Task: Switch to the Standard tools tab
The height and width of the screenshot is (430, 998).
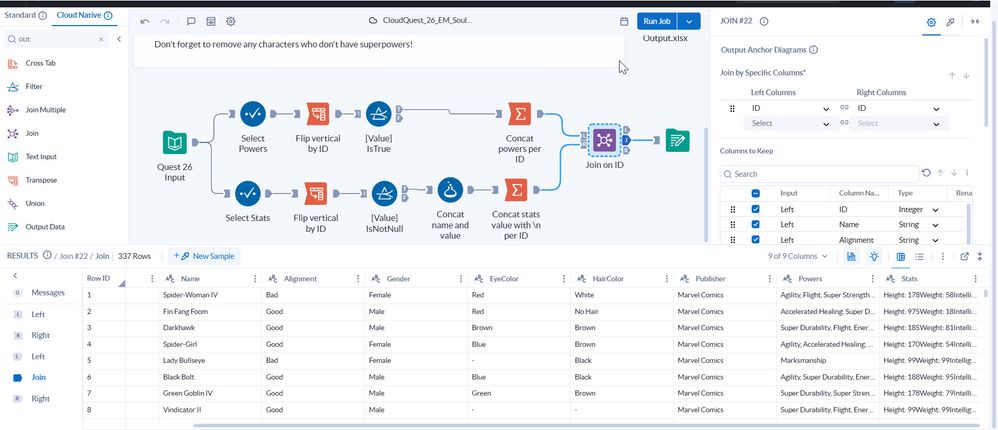Action: (x=24, y=16)
